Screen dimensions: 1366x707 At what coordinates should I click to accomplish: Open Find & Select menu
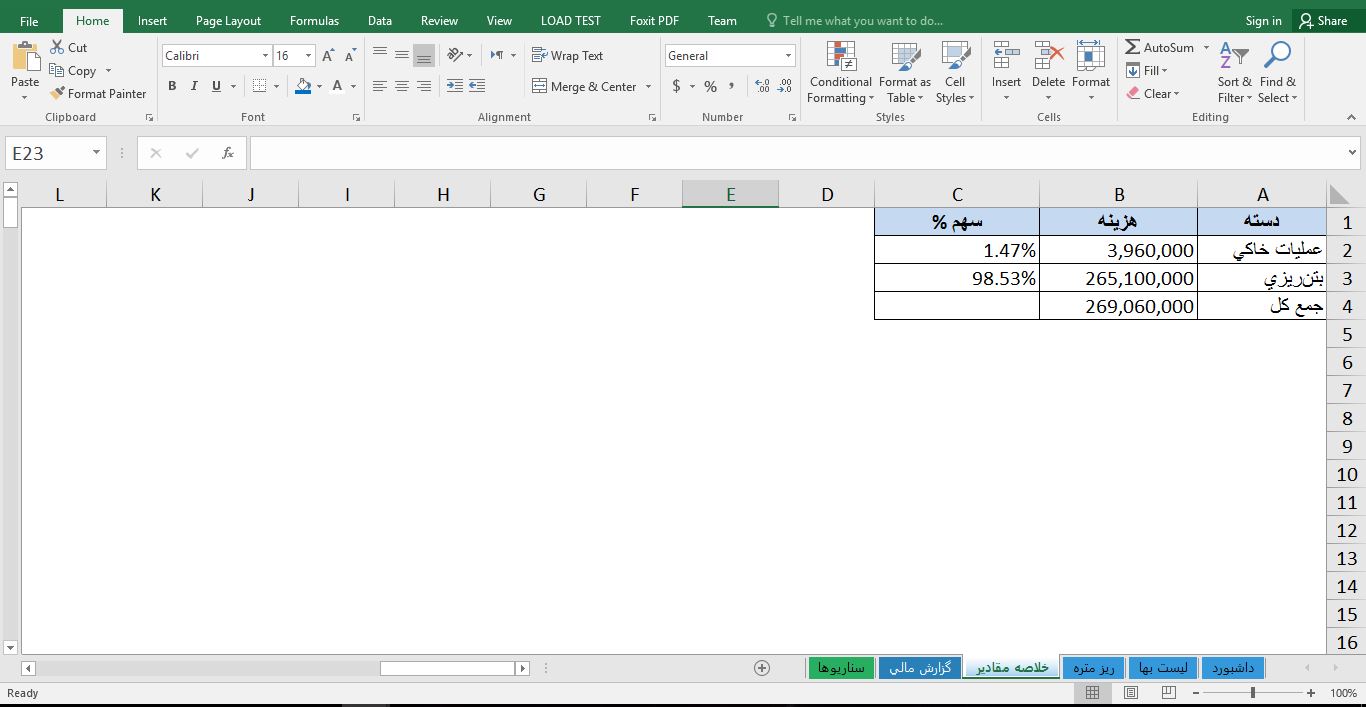[x=1277, y=73]
